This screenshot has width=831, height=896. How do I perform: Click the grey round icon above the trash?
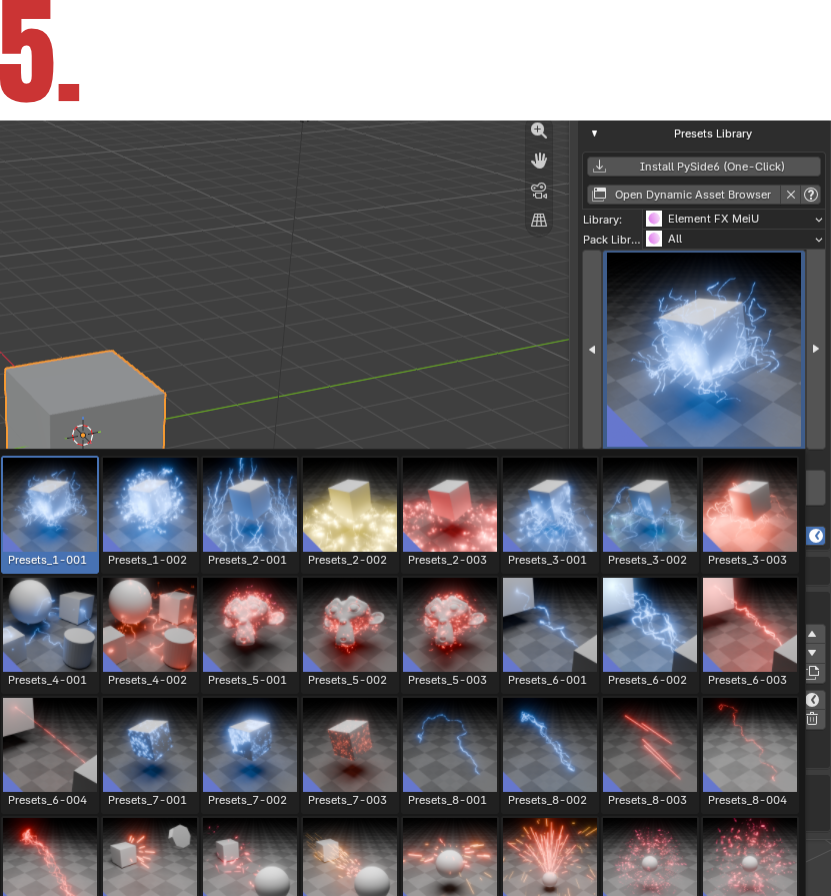pos(812,699)
